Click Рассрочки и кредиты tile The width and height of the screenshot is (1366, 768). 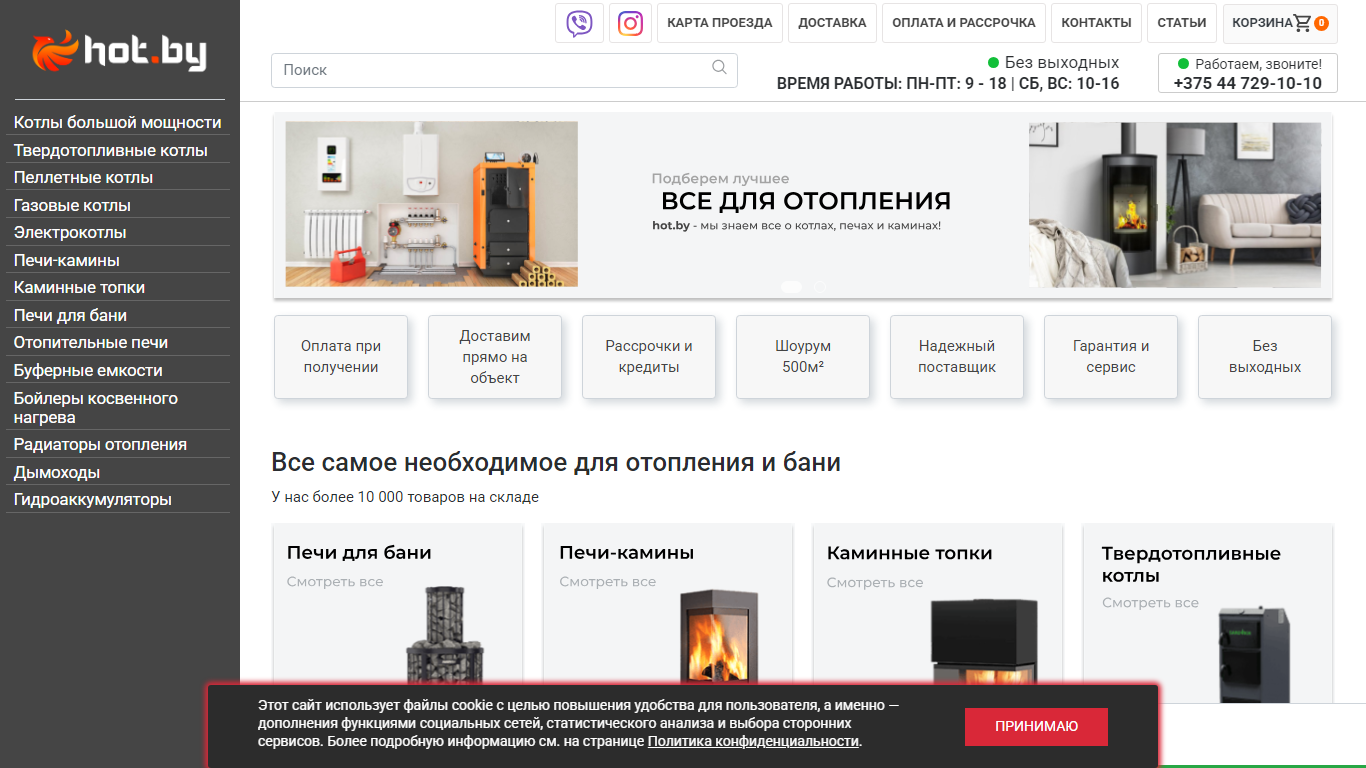[649, 357]
